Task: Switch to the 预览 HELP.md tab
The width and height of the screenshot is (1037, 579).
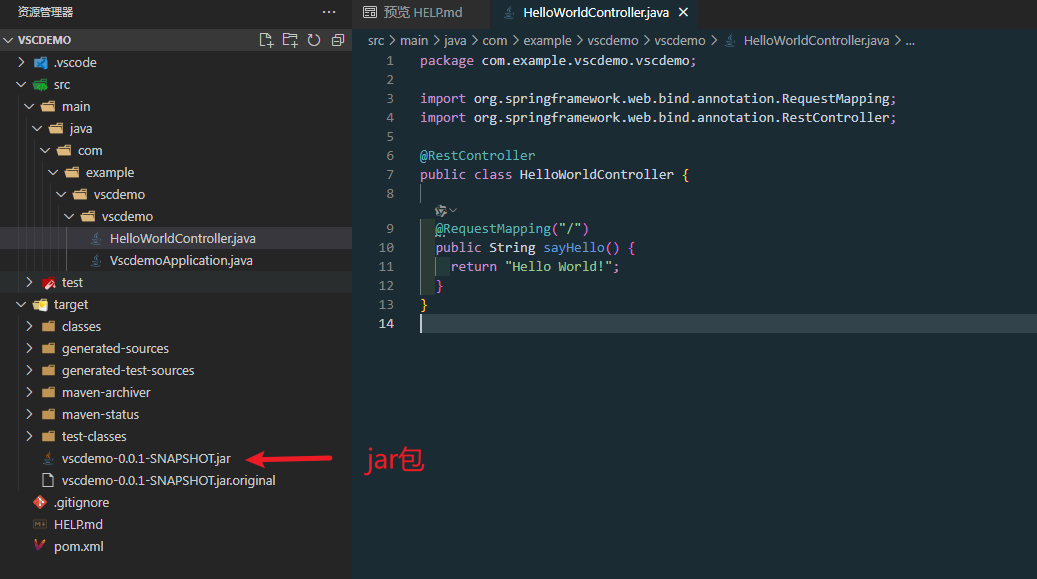Action: pos(413,13)
